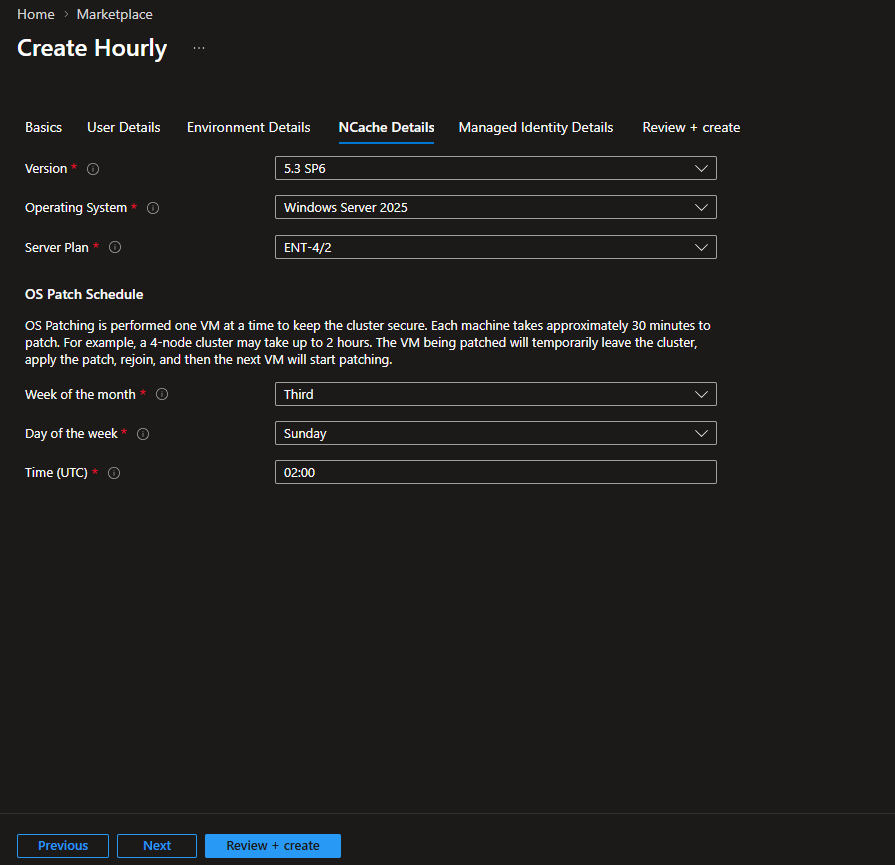Open the Marketplace breadcrumb link
The width and height of the screenshot is (895, 865).
coord(115,14)
